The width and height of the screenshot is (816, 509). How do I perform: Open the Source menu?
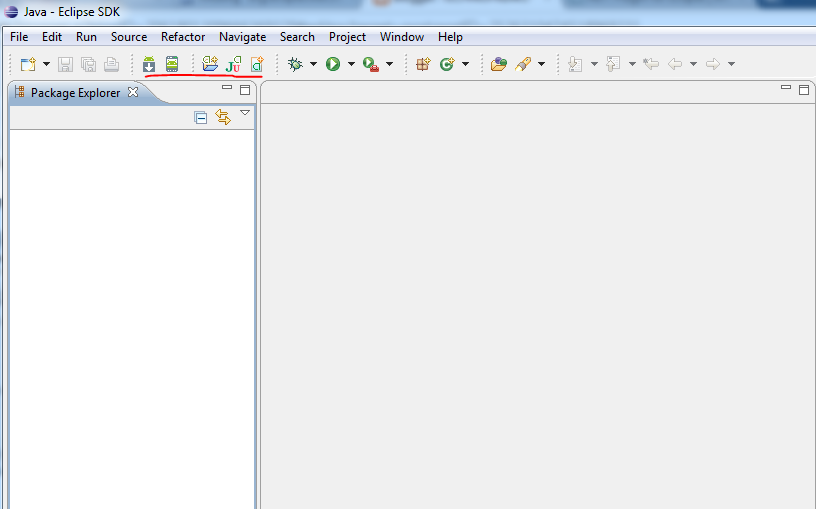pyautogui.click(x=129, y=37)
